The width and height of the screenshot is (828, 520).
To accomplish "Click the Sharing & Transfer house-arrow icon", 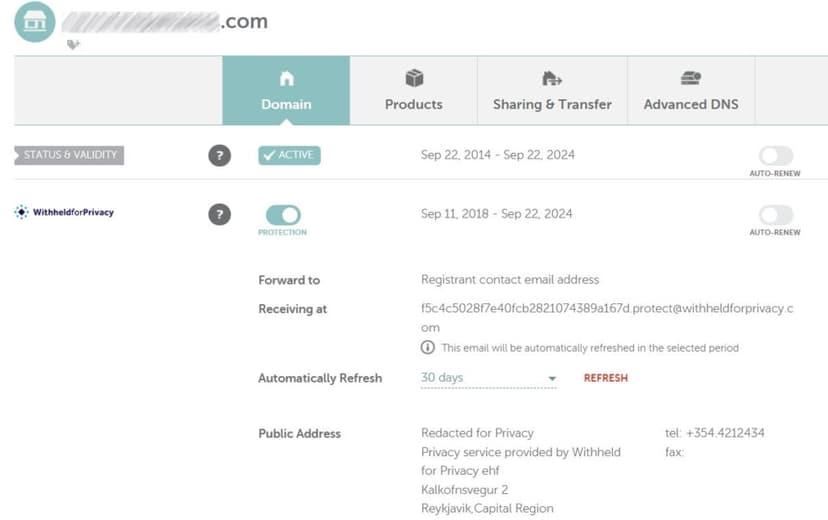I will coord(552,78).
